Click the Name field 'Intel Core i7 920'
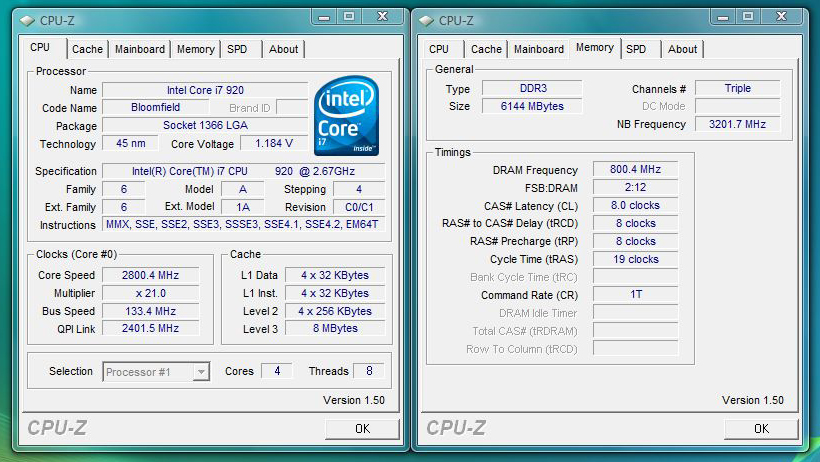Image resolution: width=820 pixels, height=462 pixels. [x=205, y=90]
